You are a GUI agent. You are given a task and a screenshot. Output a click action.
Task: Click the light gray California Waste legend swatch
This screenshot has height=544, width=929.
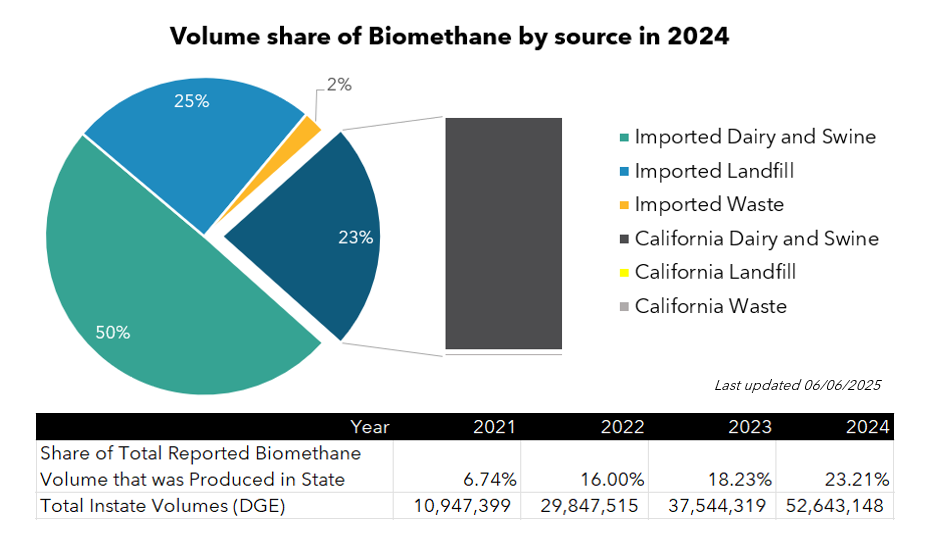coord(624,307)
